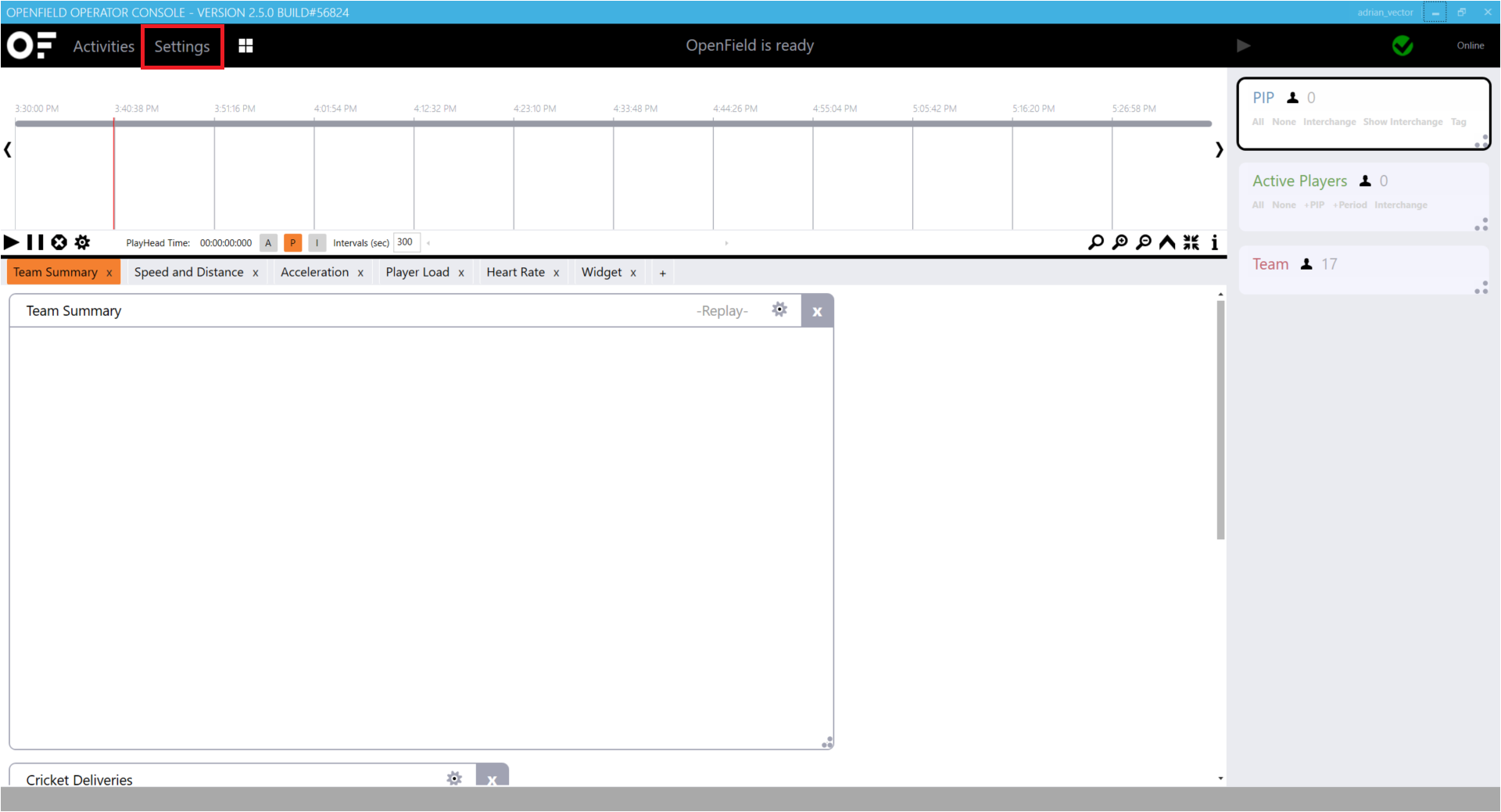Image resolution: width=1501 pixels, height=812 pixels.
Task: Pause the timeline playback
Action: 35,242
